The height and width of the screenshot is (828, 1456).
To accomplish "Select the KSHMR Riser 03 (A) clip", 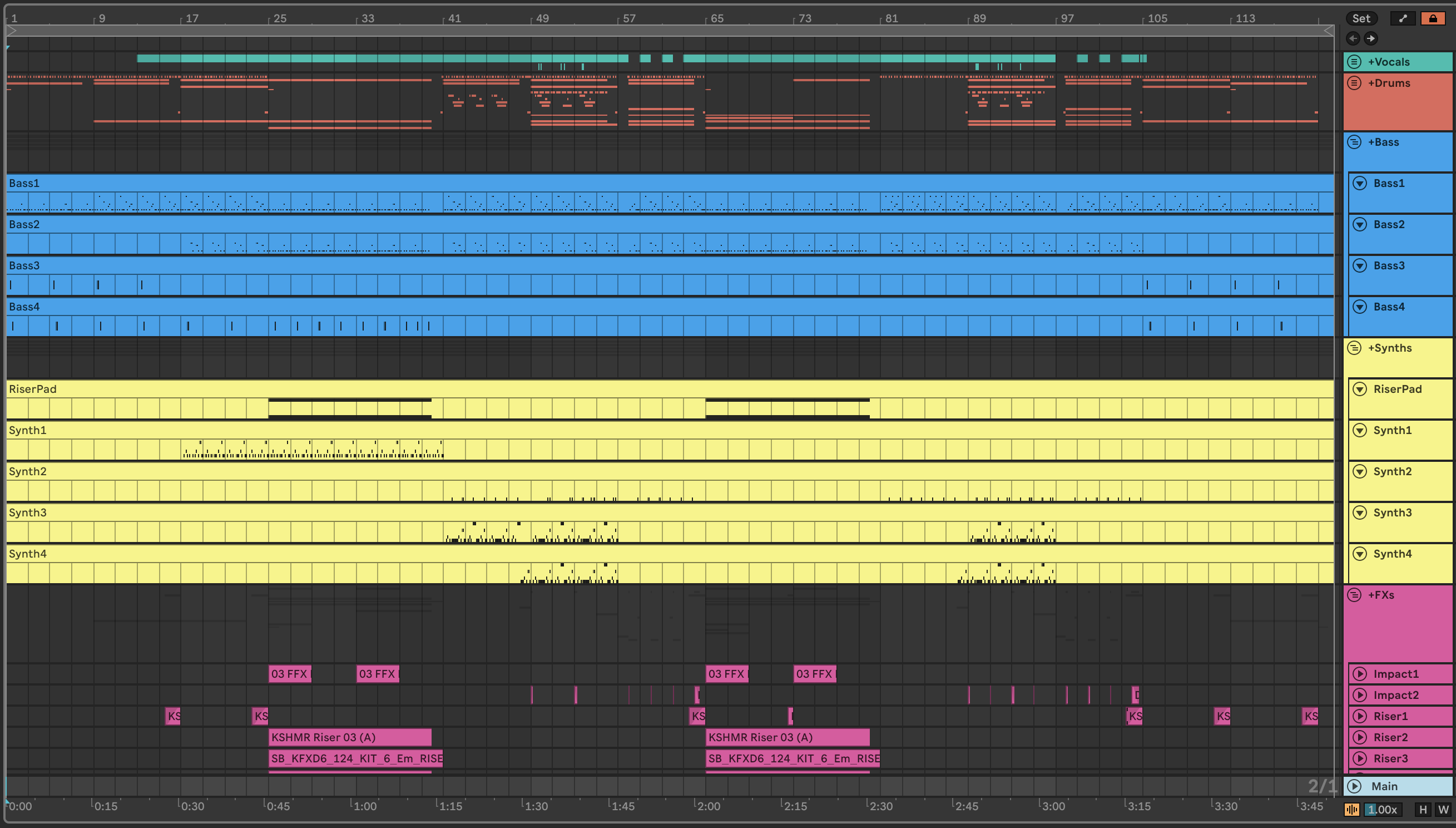I will pos(349,738).
